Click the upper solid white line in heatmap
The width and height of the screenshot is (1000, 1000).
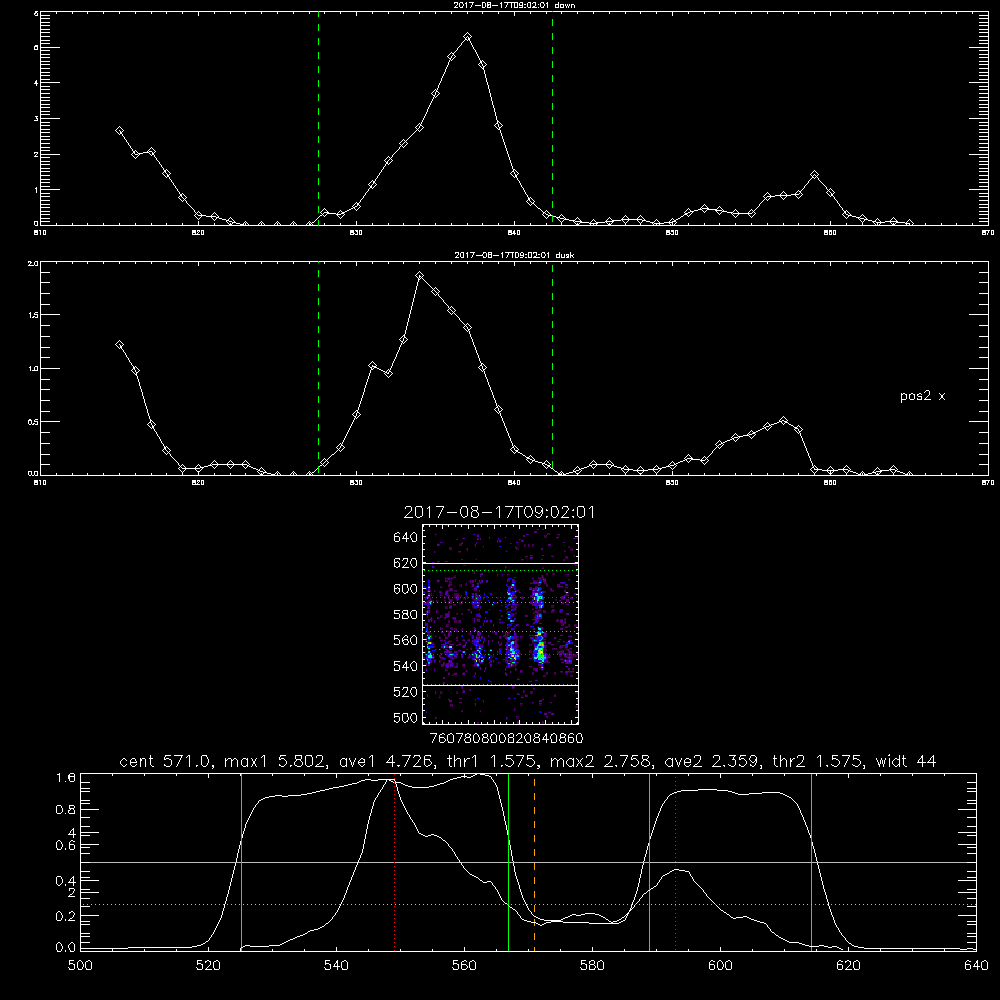(x=501, y=563)
